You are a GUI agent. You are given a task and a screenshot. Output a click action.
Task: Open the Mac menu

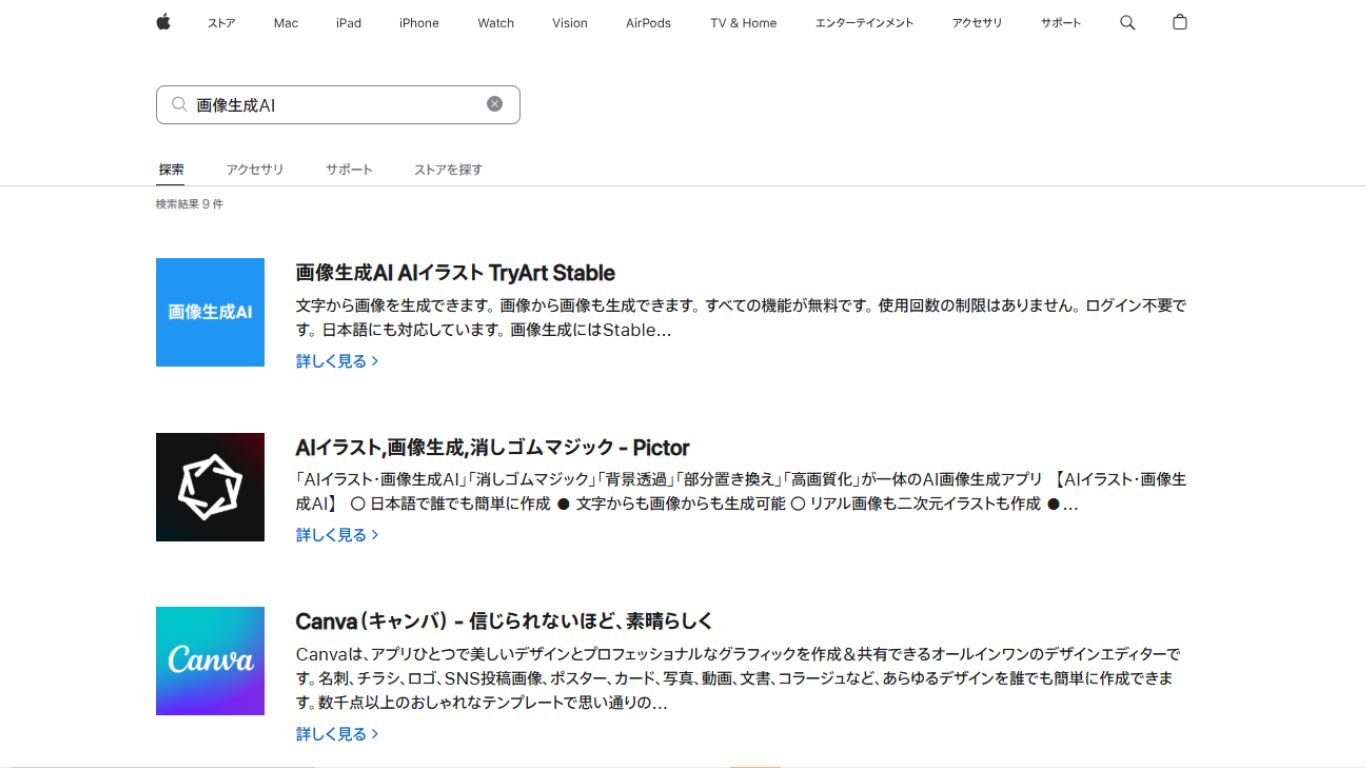click(x=286, y=23)
